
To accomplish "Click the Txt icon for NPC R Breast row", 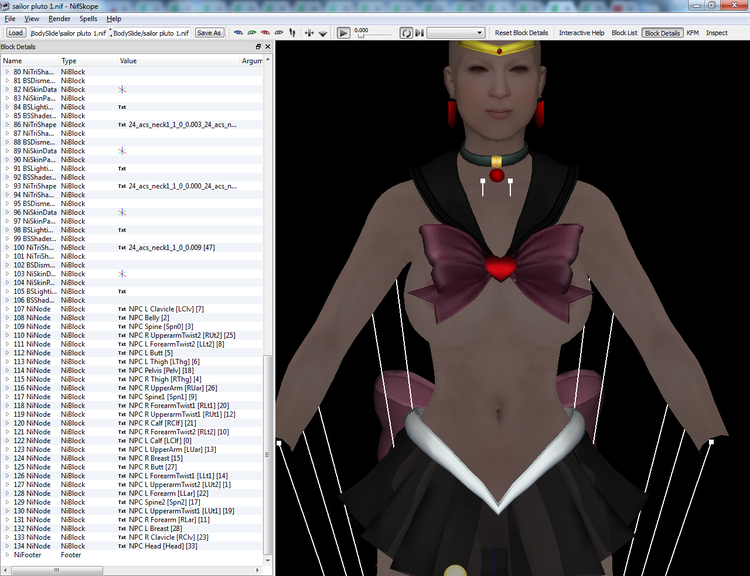I will [x=122, y=458].
